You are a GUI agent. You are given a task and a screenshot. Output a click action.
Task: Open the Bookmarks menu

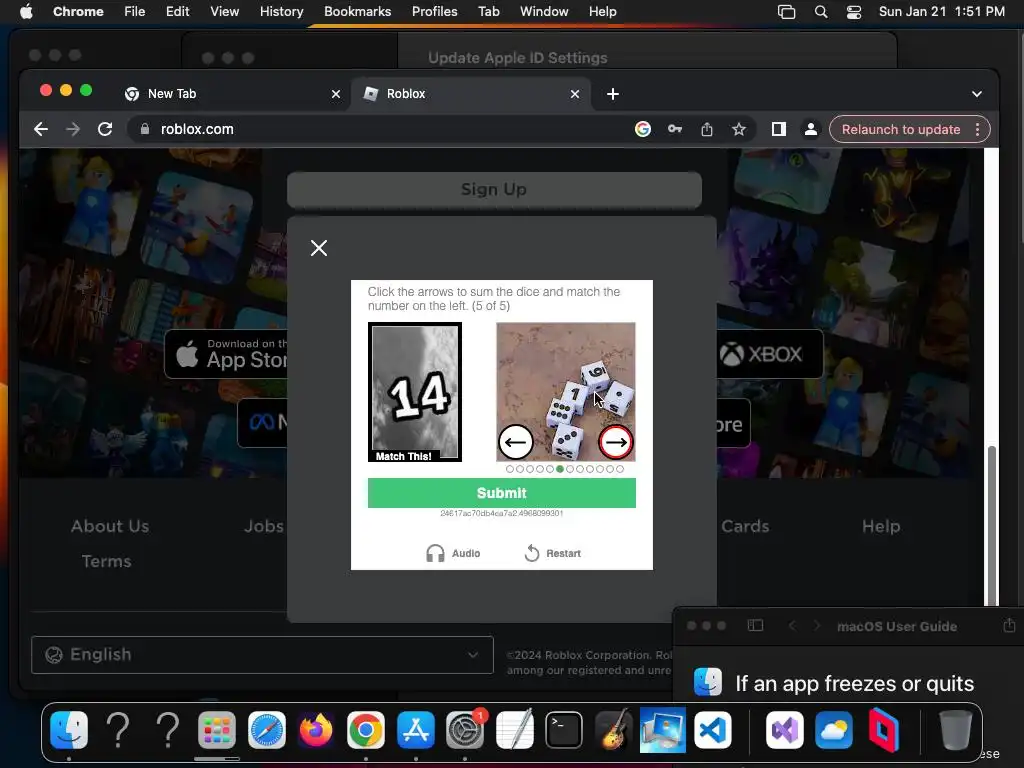357,12
